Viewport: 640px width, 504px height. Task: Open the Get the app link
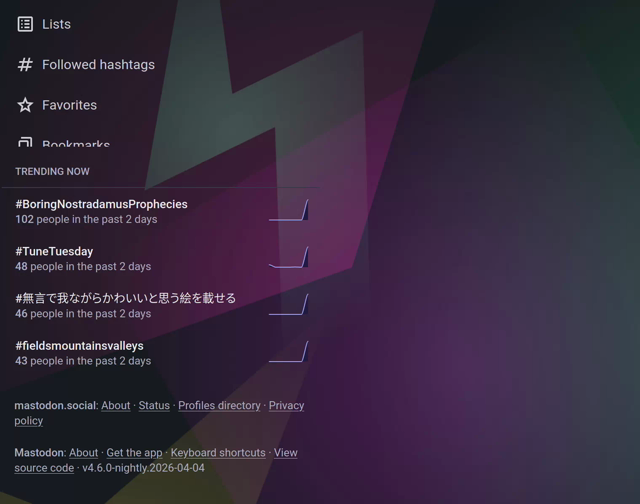(134, 453)
